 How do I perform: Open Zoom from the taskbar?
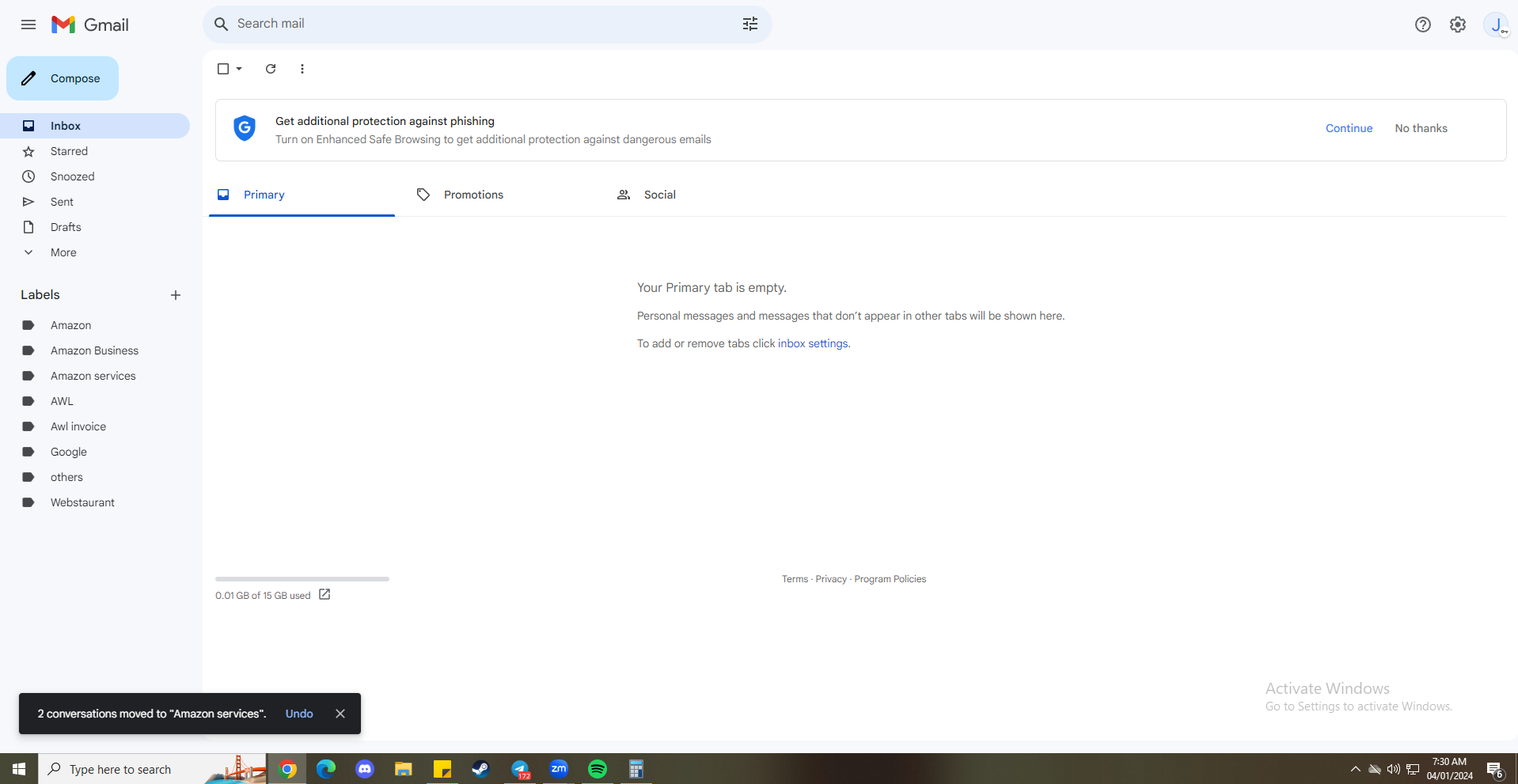pyautogui.click(x=559, y=769)
